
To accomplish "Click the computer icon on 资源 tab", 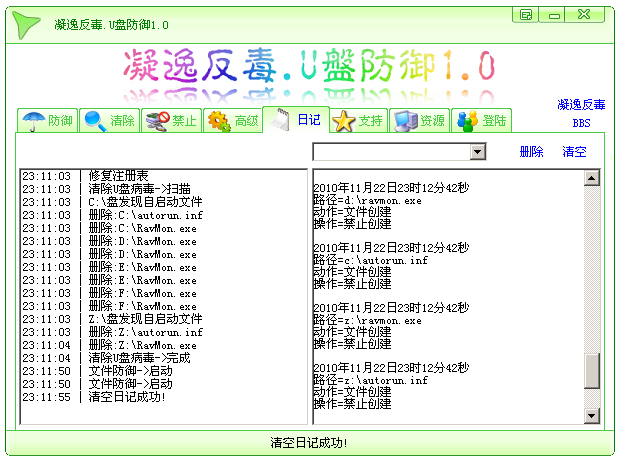I will 405,121.
